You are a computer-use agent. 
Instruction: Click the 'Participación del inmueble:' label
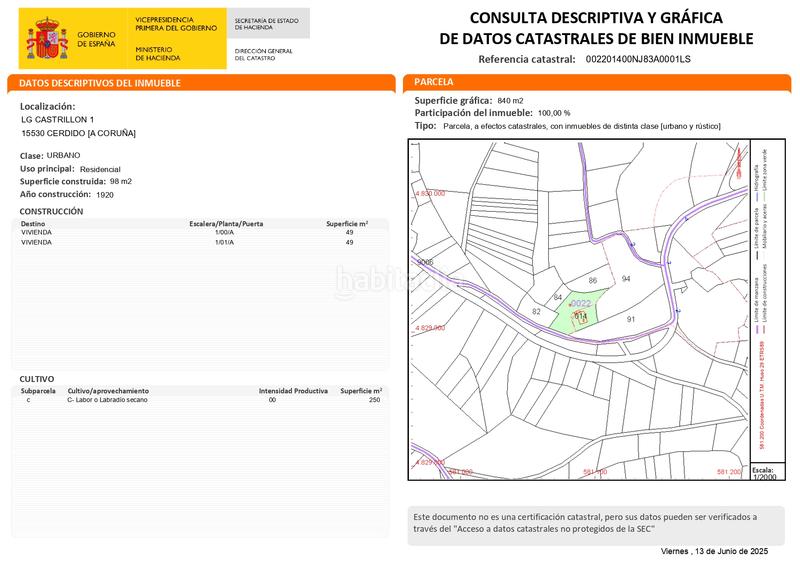[x=473, y=113]
